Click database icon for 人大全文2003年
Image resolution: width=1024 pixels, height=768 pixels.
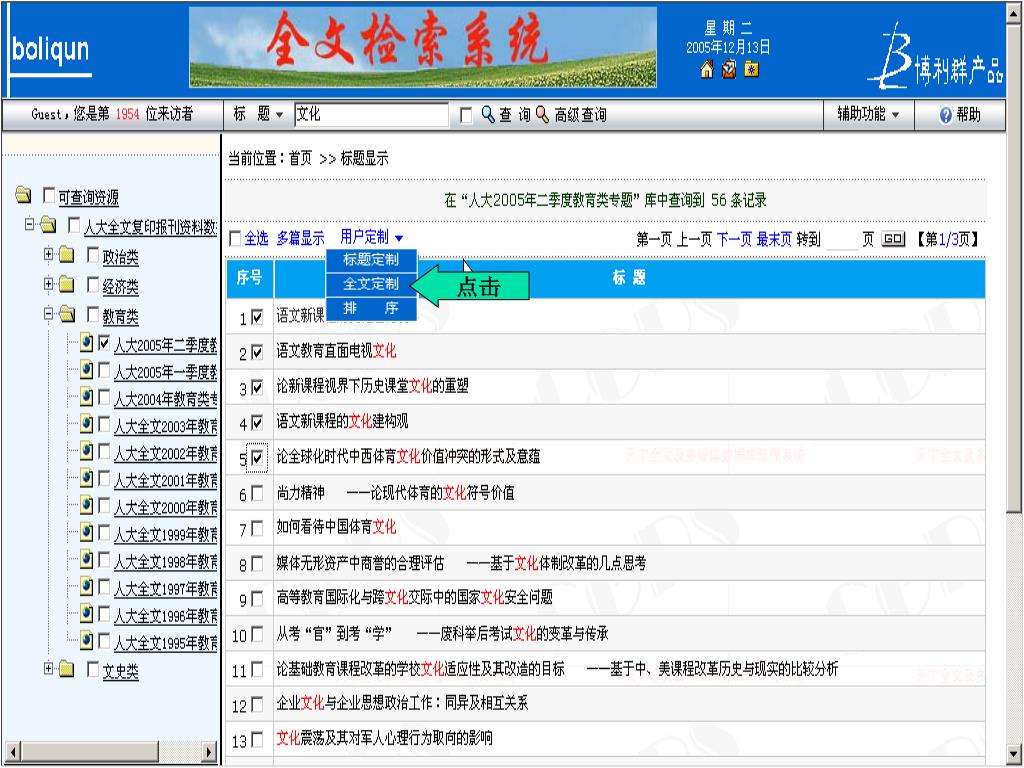pos(87,424)
